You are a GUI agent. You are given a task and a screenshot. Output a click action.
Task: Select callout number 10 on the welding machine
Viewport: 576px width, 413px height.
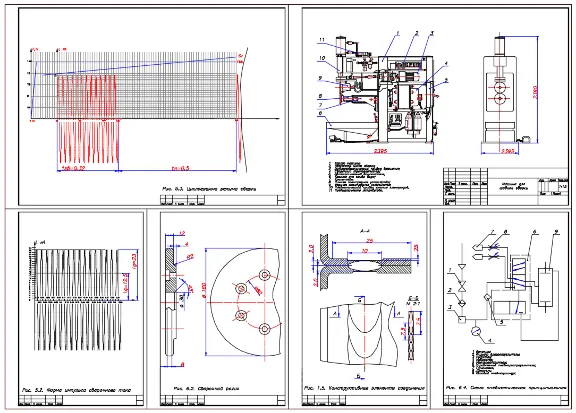(322, 58)
